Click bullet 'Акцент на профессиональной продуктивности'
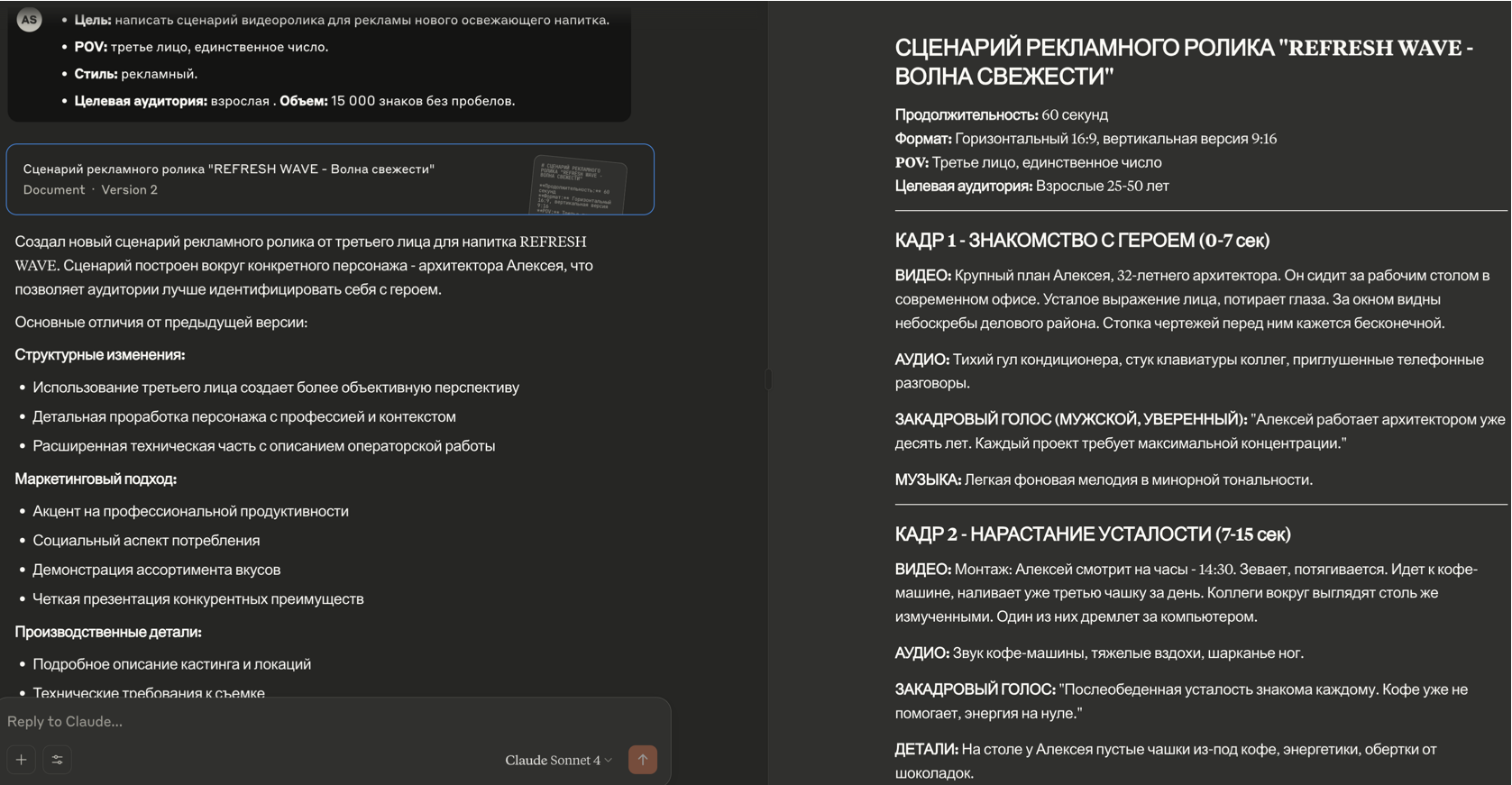Screen dimensions: 1512x785 190,511
